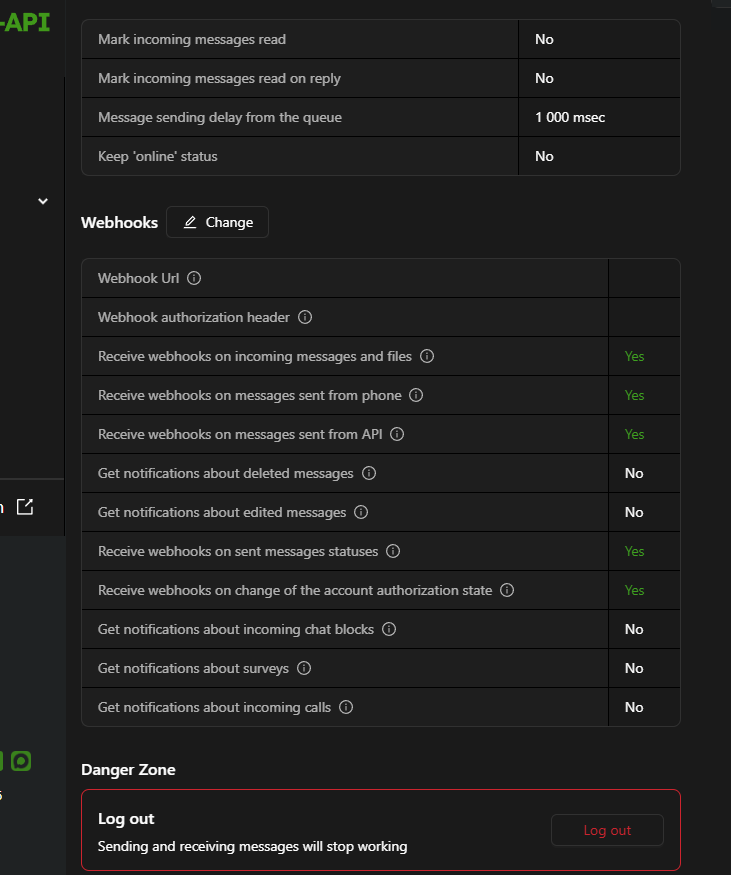Open the external link icon in sidebar
The image size is (731, 875).
tap(25, 507)
